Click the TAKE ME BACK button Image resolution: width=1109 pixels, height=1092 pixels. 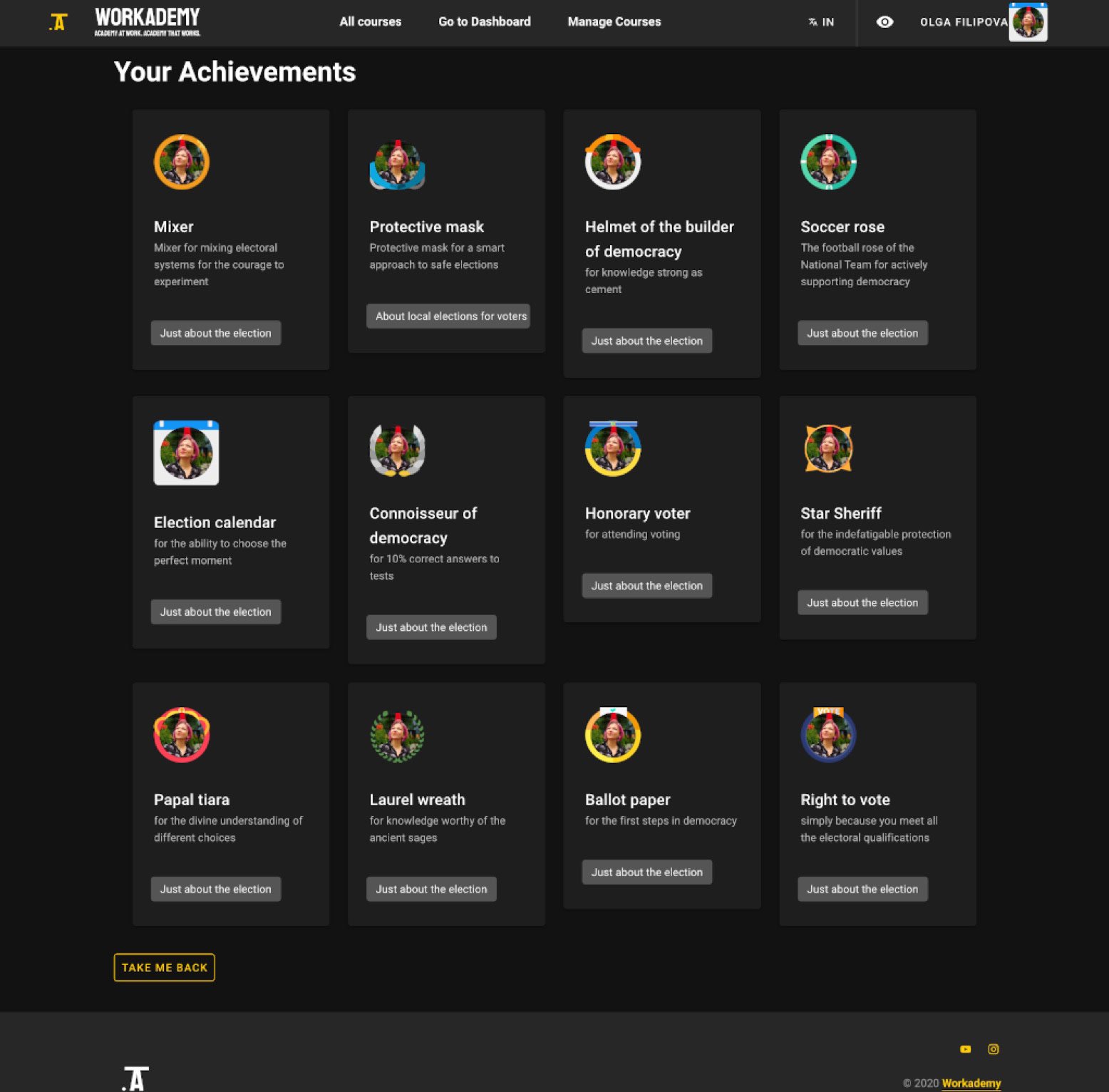(x=165, y=967)
